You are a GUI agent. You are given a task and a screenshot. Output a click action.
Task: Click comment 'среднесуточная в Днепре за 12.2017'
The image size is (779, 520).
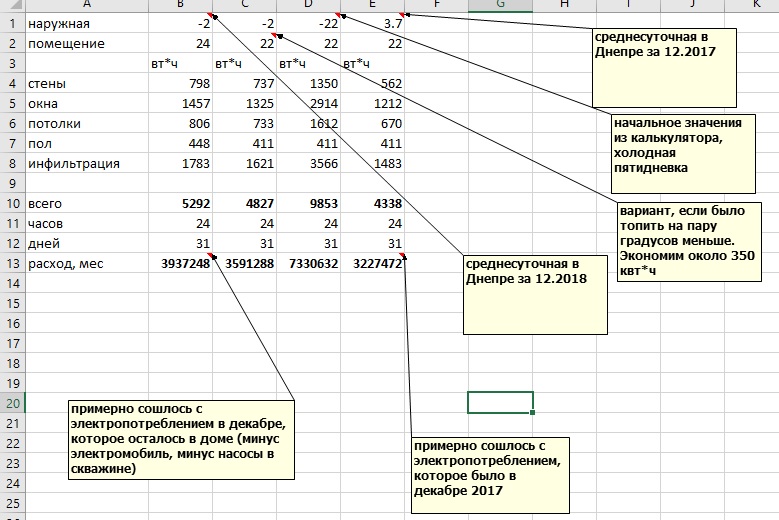[664, 68]
